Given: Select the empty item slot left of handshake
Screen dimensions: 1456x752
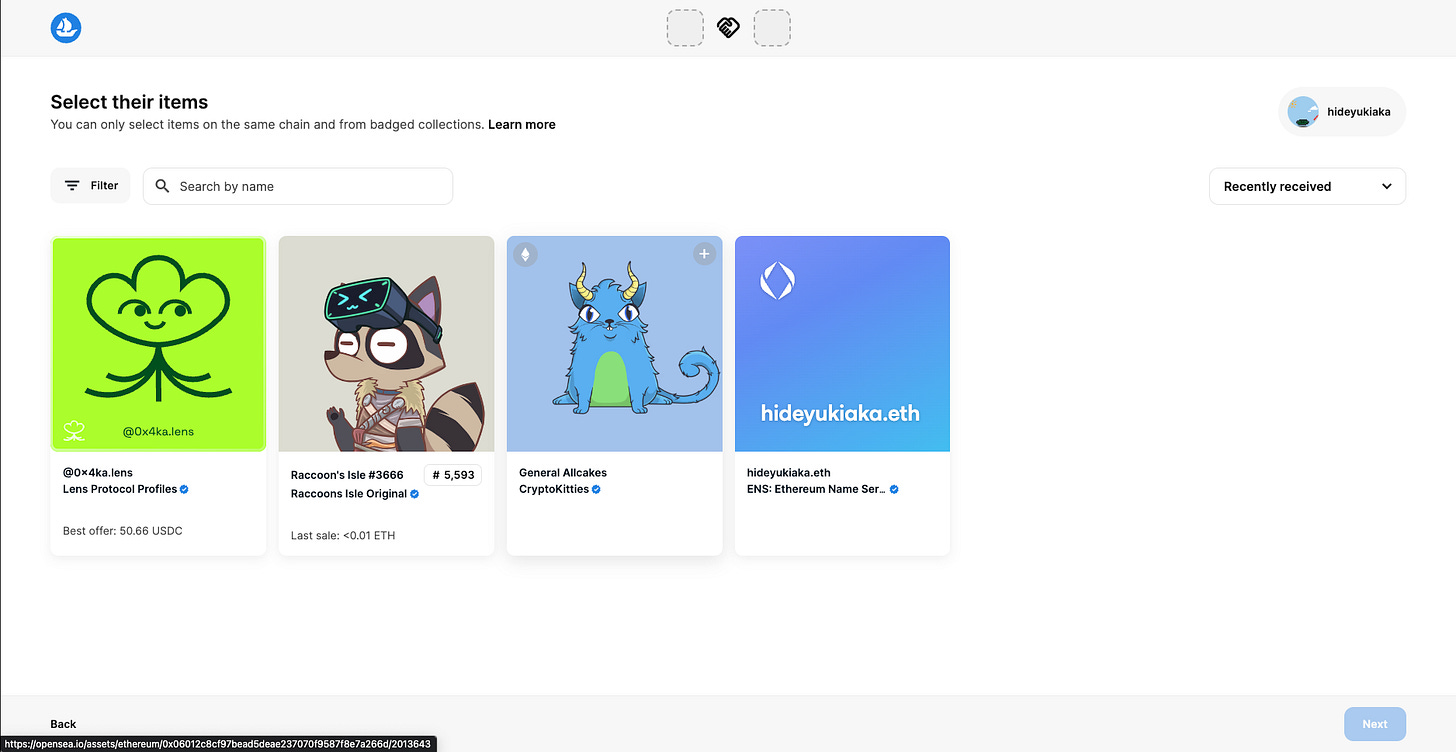Looking at the screenshot, I should [685, 28].
